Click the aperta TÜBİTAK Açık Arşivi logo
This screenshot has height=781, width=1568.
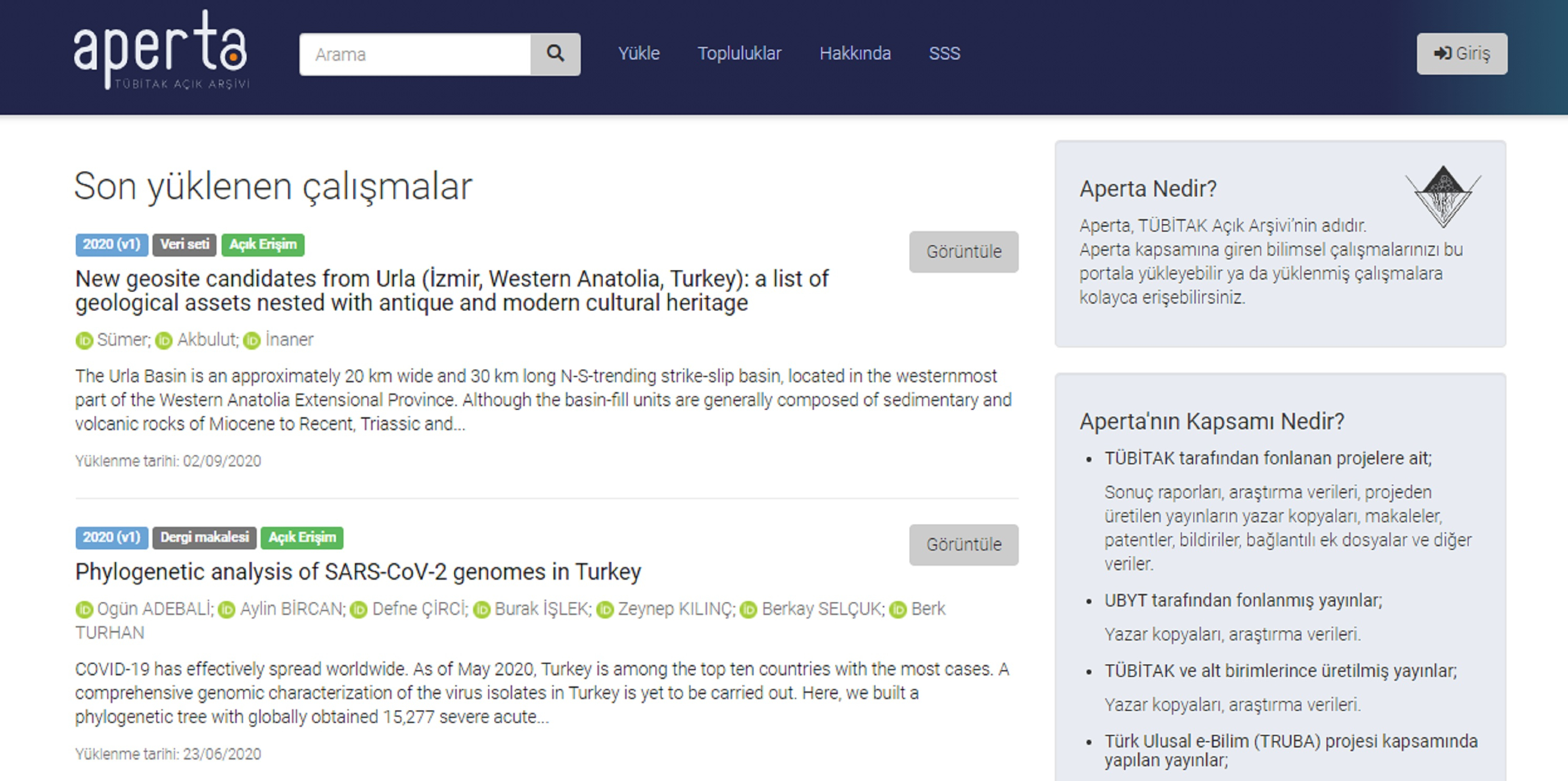[162, 51]
